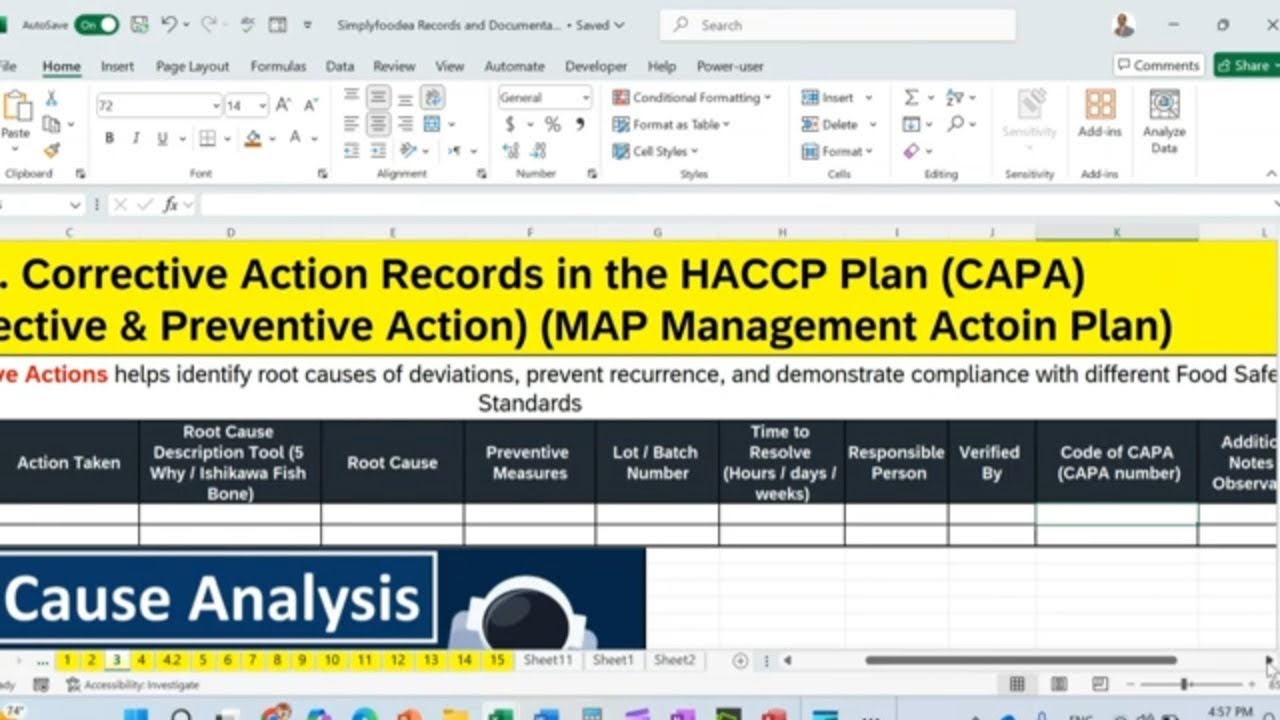The width and height of the screenshot is (1280, 720).
Task: Open the font size dropdown showing 14
Action: click(263, 105)
